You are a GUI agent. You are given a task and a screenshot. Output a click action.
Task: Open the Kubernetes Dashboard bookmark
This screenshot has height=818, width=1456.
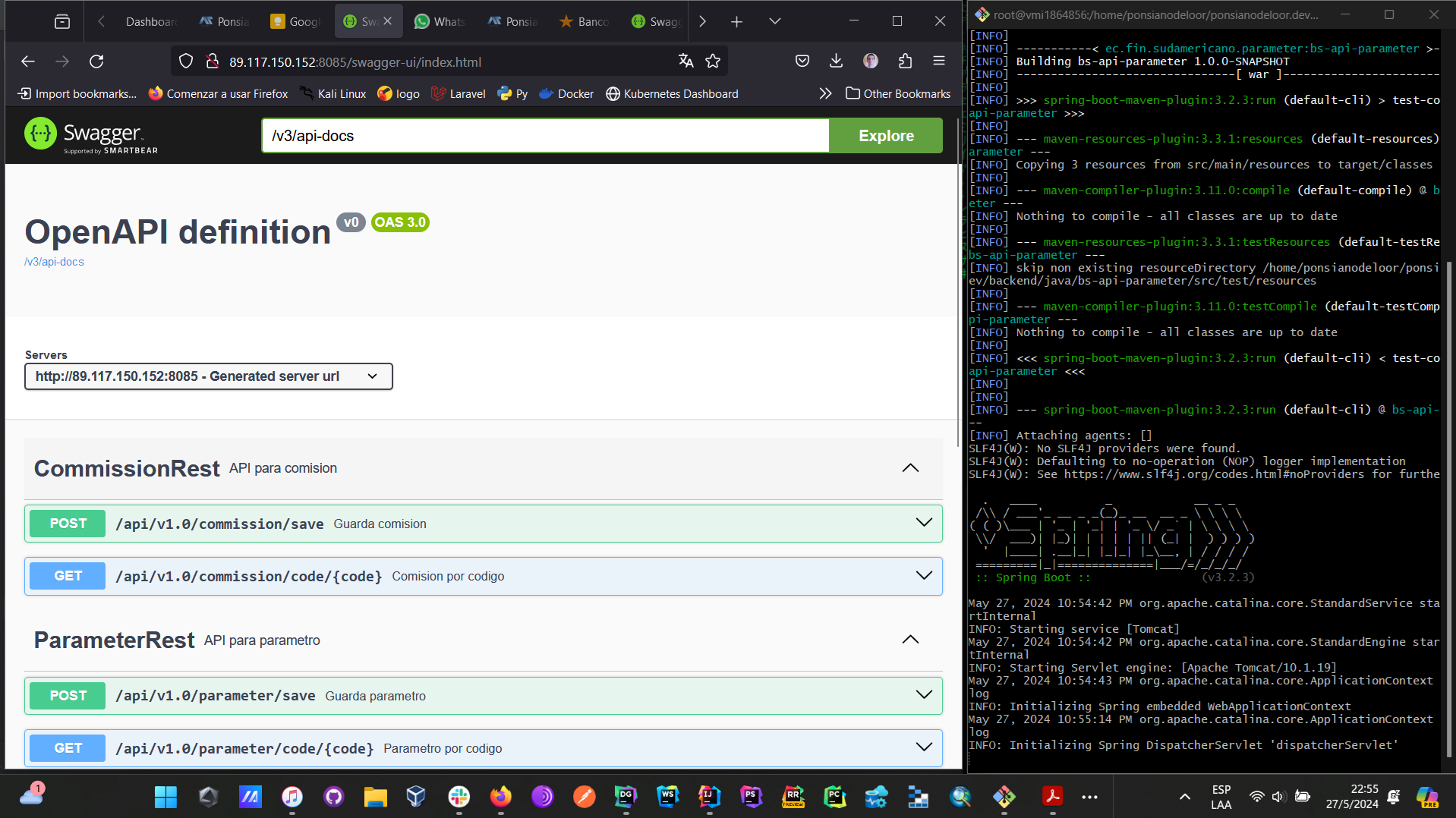pos(672,94)
